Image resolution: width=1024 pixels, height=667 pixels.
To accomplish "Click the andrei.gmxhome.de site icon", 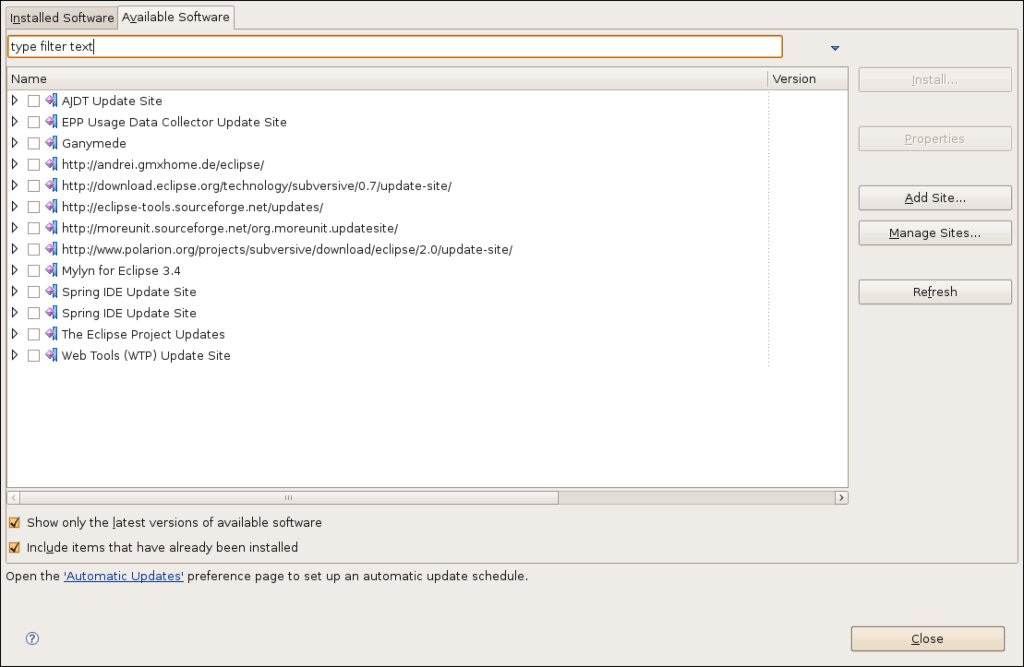I will [x=51, y=164].
